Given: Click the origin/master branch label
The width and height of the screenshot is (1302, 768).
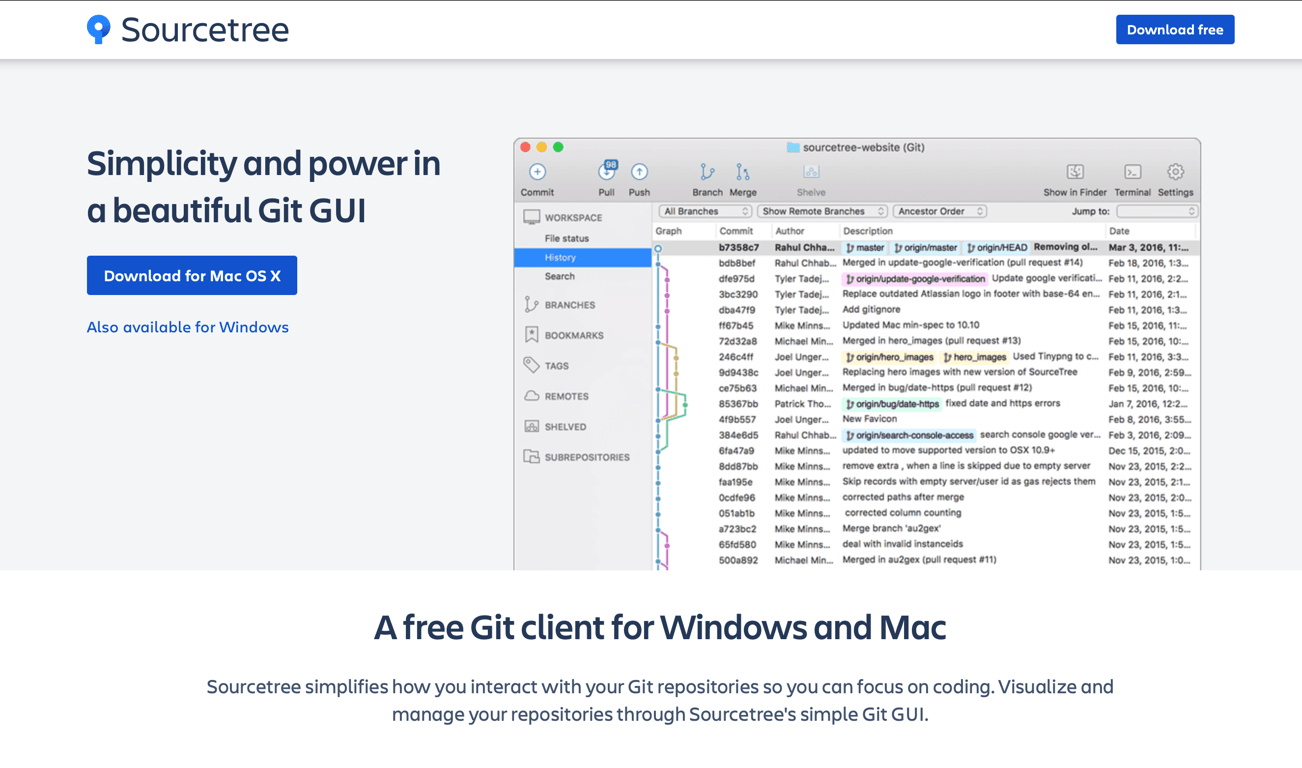Looking at the screenshot, I should click(x=926, y=247).
